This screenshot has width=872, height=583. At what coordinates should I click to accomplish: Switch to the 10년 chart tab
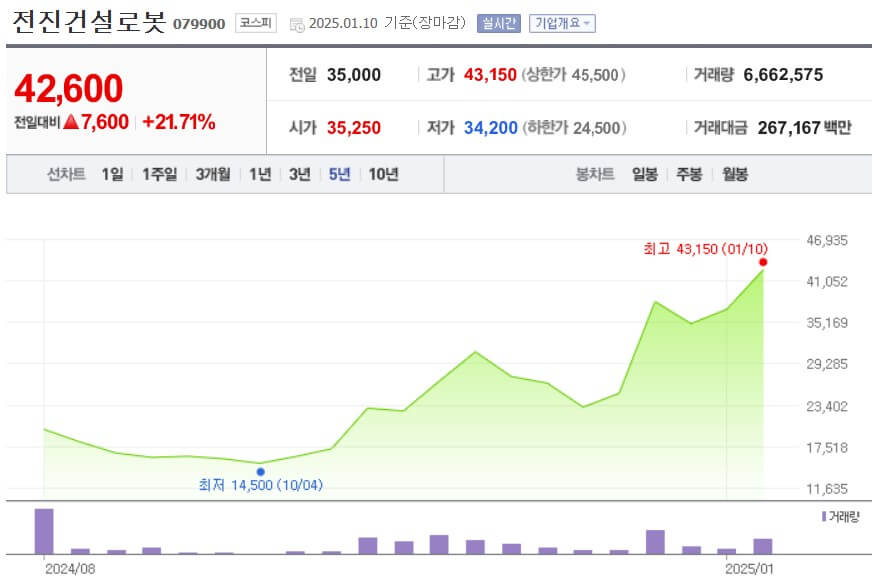(x=380, y=173)
